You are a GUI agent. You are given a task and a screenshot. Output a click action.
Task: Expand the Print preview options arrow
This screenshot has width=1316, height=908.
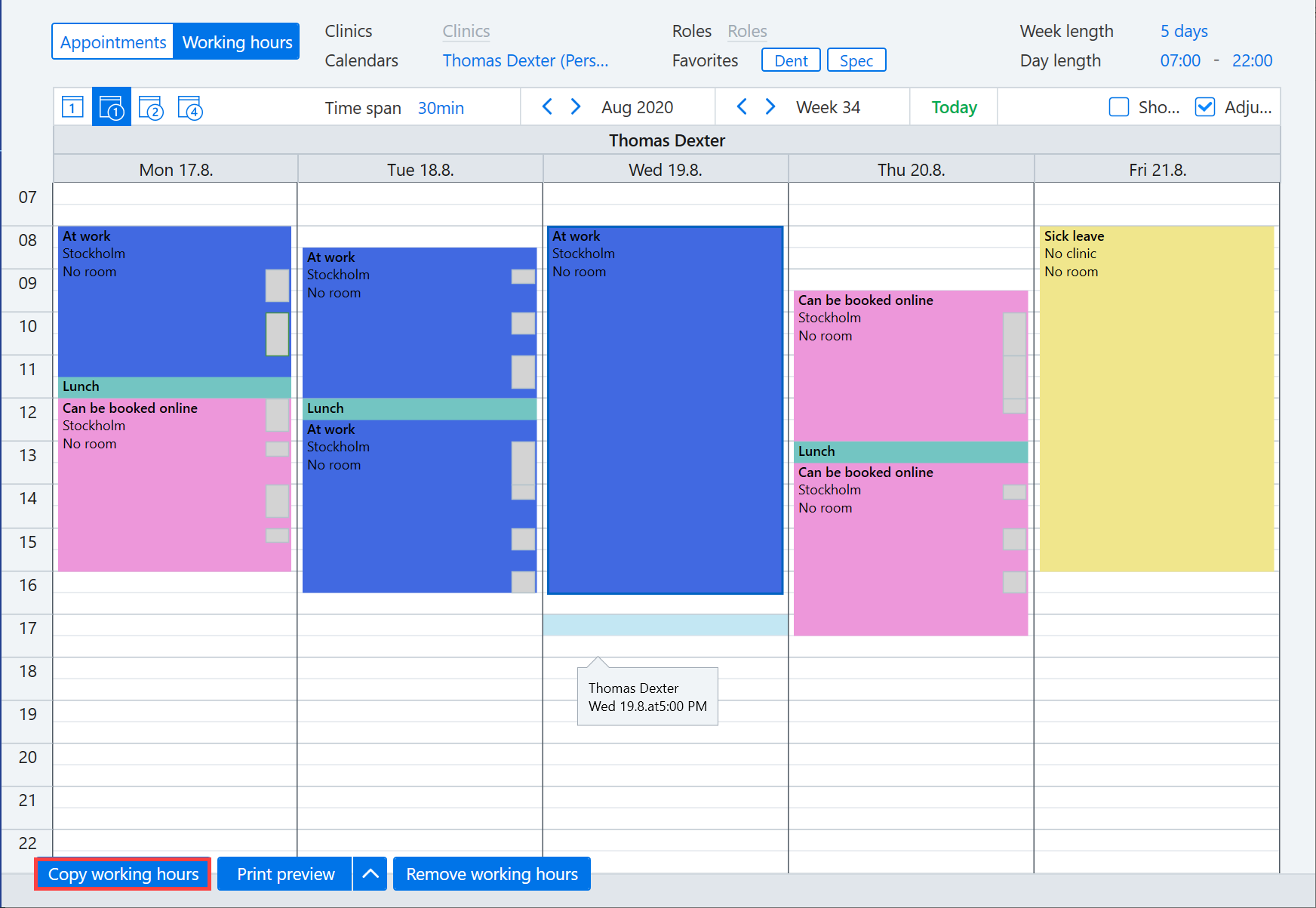click(371, 873)
